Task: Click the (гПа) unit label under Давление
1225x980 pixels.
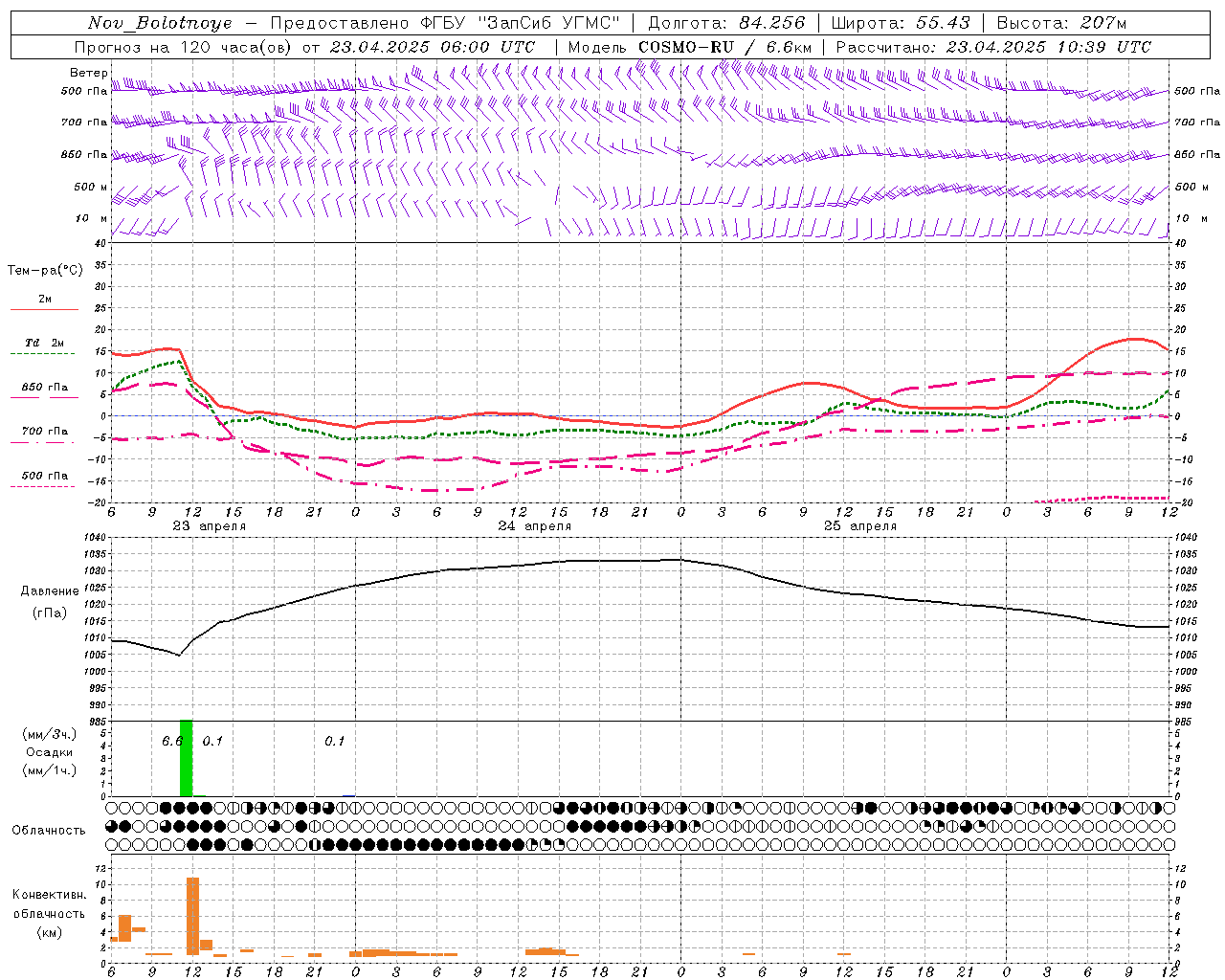Action: tap(50, 613)
